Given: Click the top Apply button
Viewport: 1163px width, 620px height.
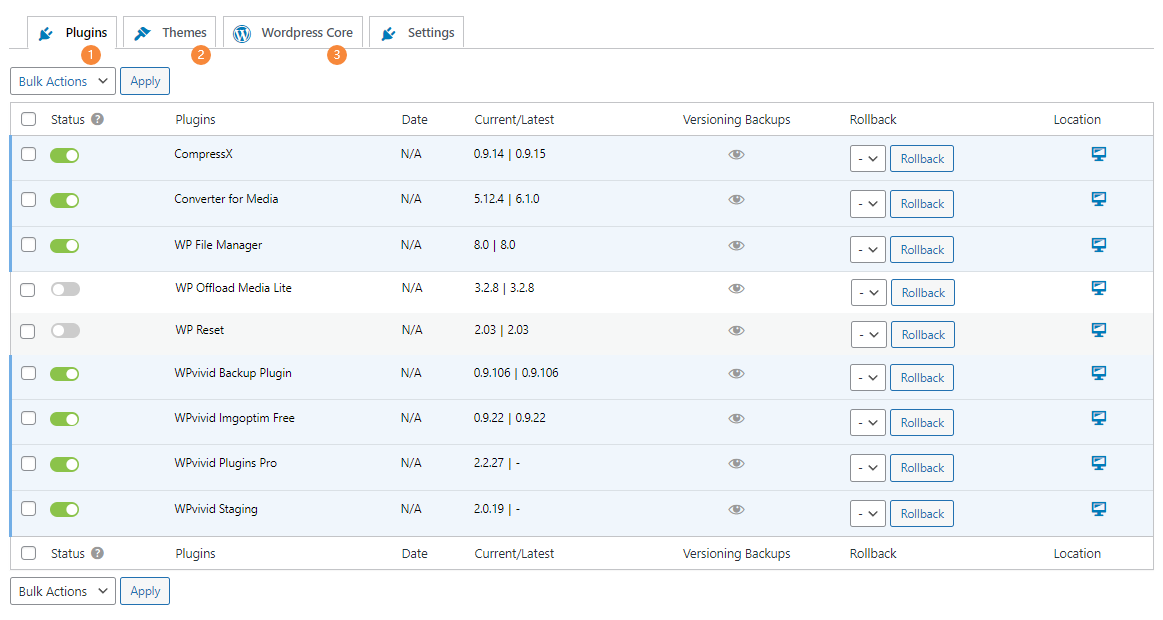Looking at the screenshot, I should tap(144, 81).
